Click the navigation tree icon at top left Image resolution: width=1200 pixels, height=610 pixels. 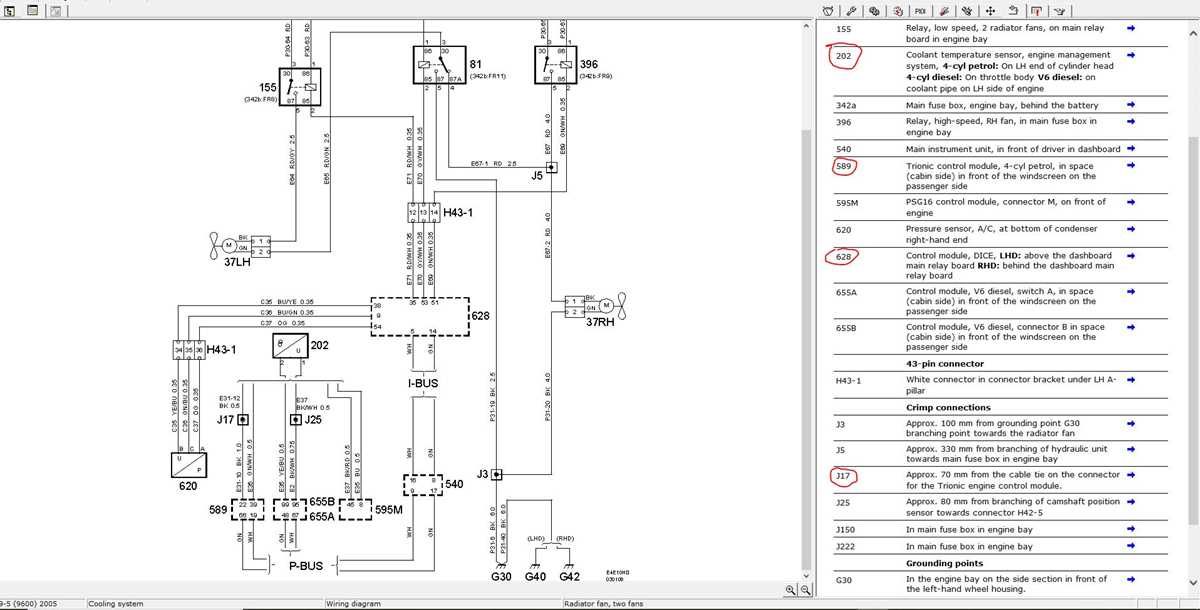[10, 10]
